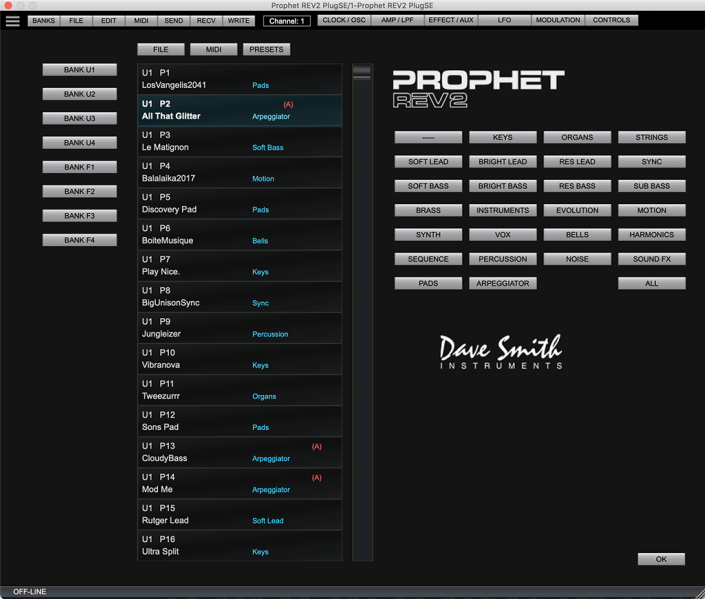Click the SEND menu item
The width and height of the screenshot is (705, 600).
[x=174, y=21]
